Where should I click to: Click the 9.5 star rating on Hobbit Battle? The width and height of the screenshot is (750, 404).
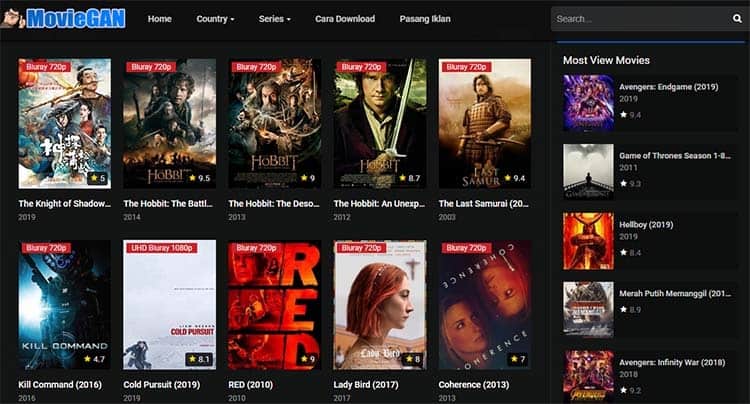click(200, 178)
